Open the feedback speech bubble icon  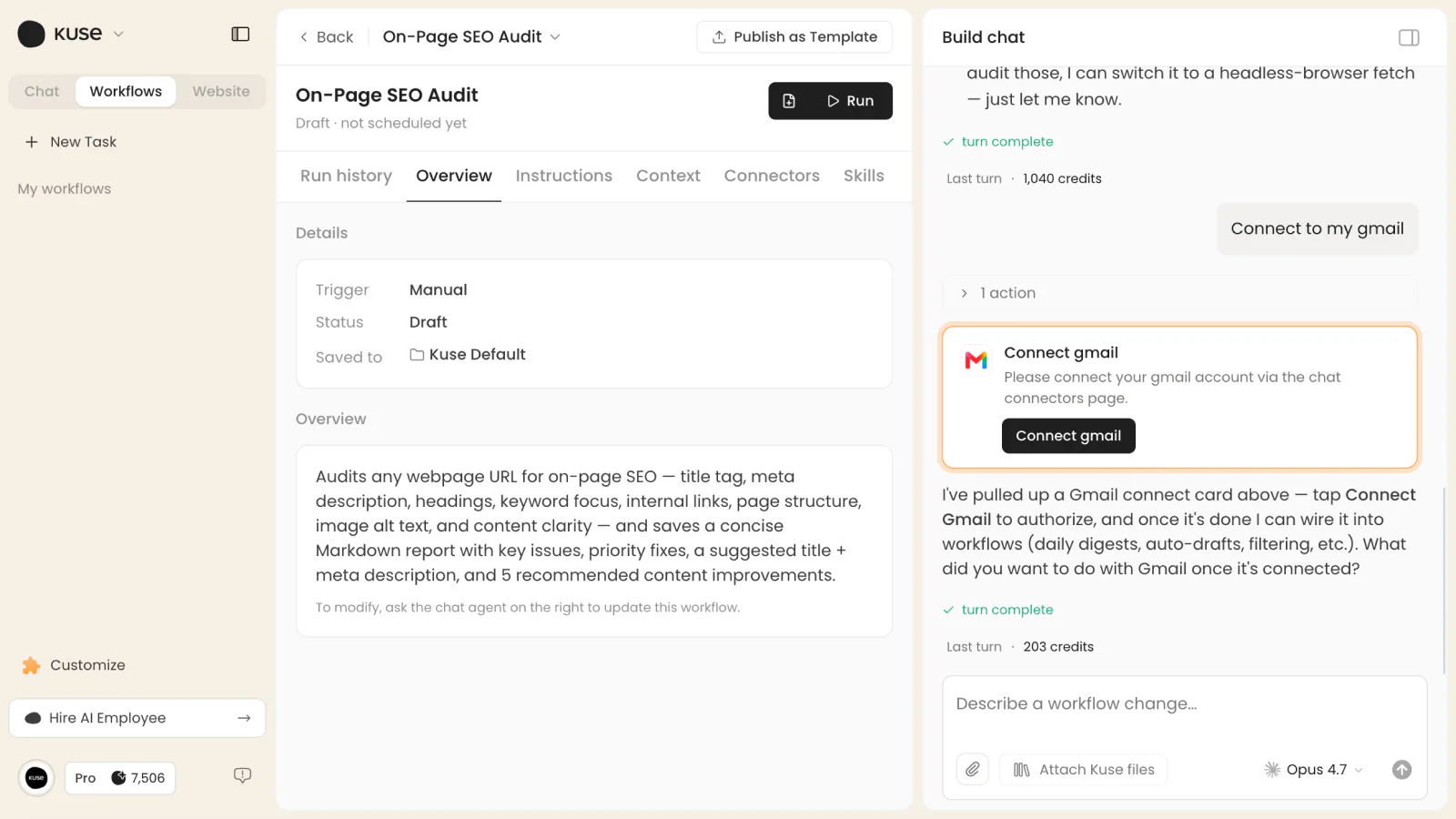(242, 775)
